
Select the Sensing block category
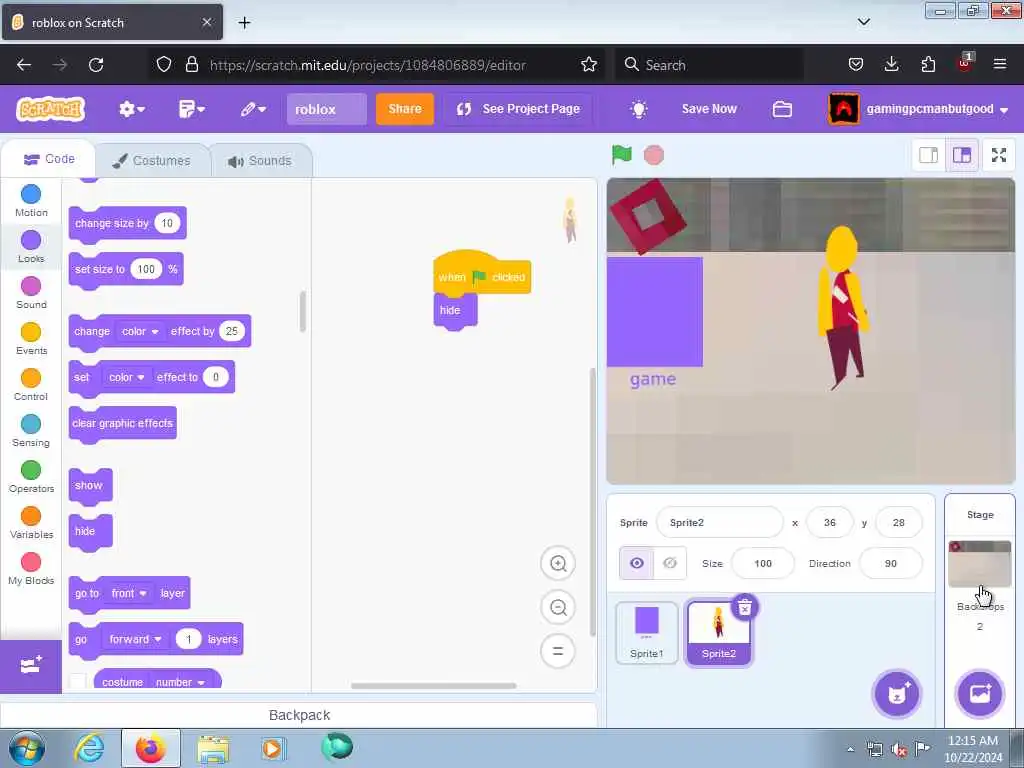pyautogui.click(x=31, y=430)
